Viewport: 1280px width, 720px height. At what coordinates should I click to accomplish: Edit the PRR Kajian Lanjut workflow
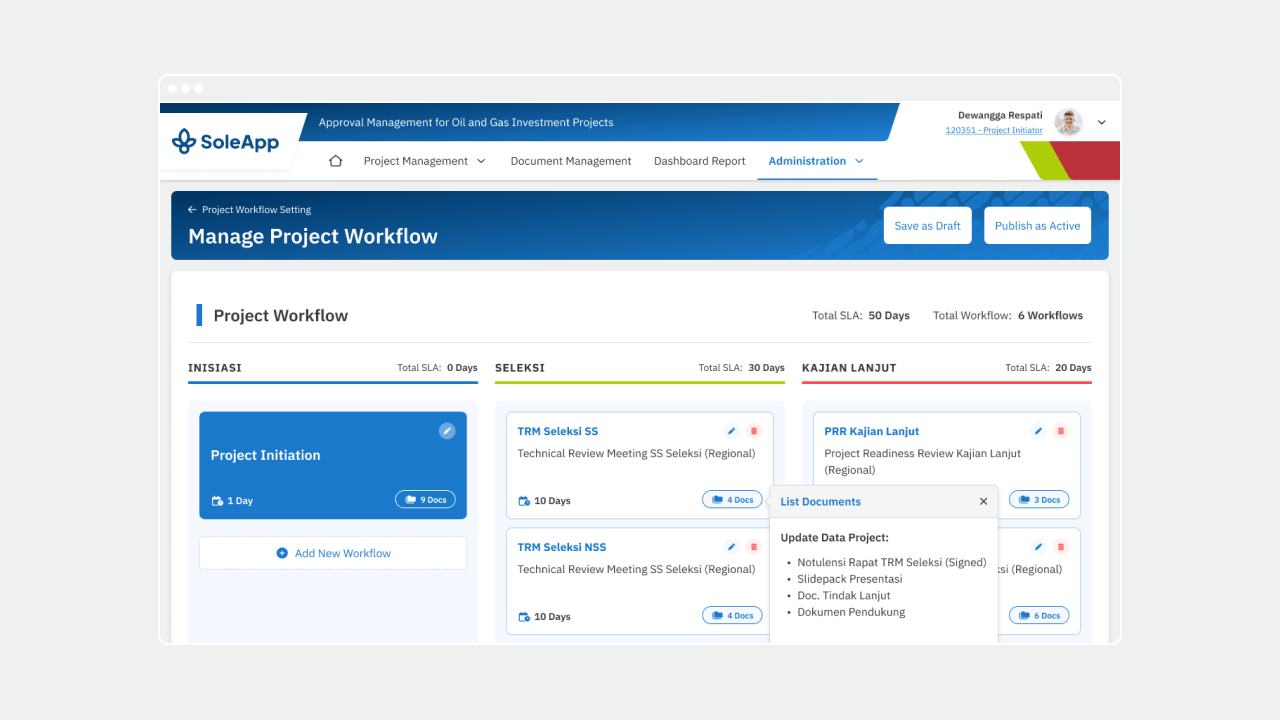pos(1038,430)
